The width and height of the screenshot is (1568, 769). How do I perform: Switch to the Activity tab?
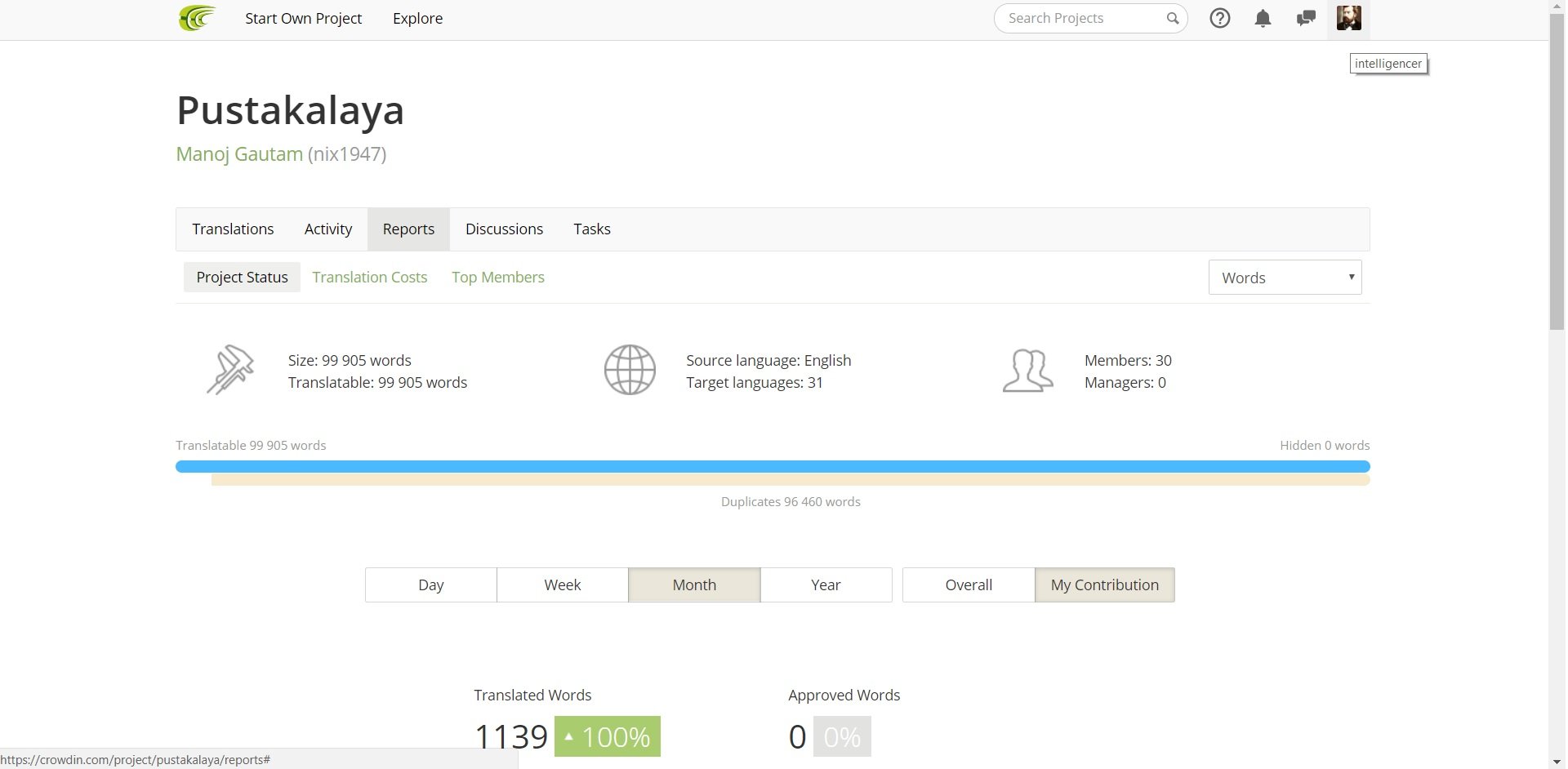click(328, 229)
